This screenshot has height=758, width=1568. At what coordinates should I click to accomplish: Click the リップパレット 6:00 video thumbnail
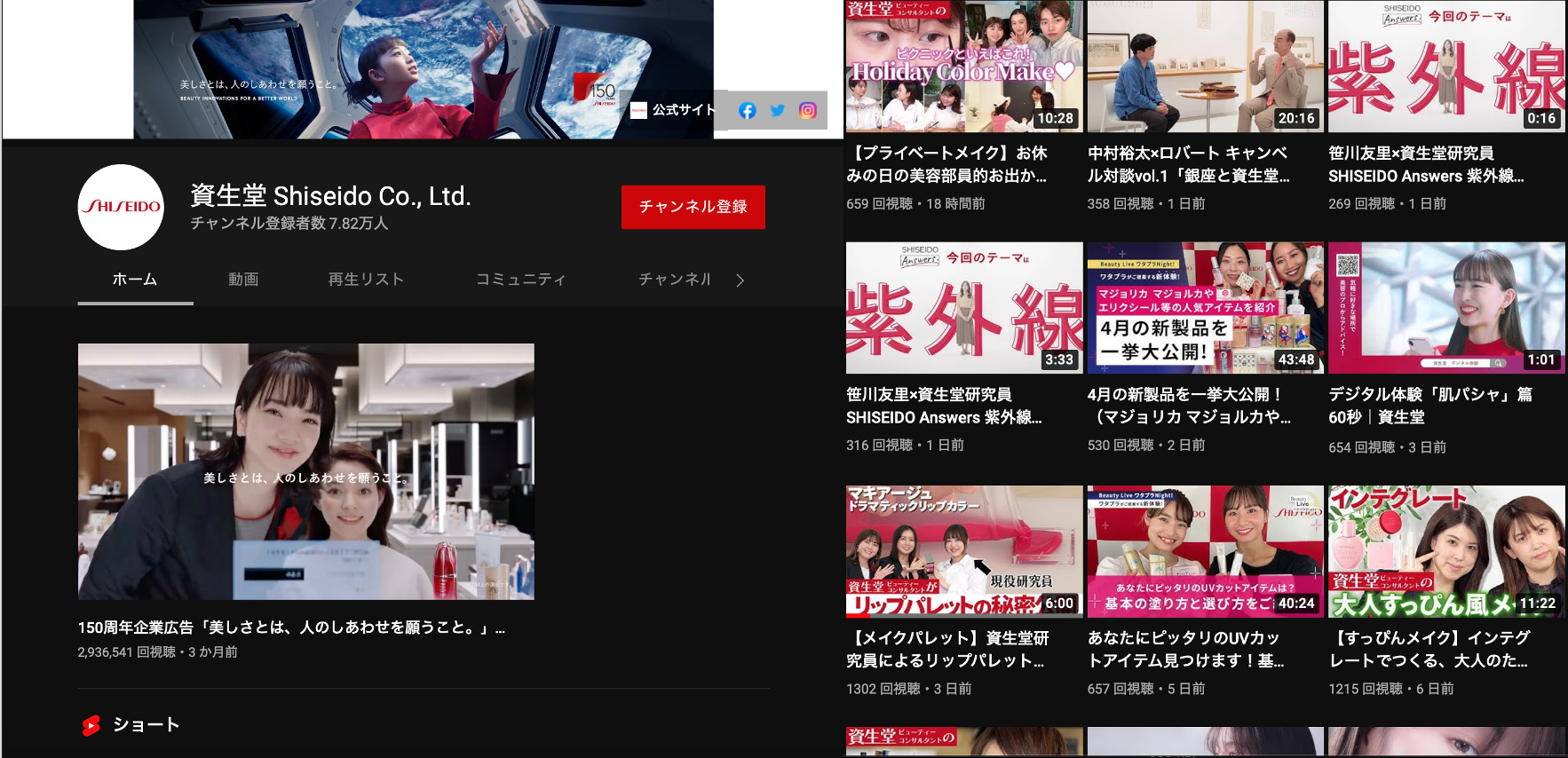tap(963, 551)
